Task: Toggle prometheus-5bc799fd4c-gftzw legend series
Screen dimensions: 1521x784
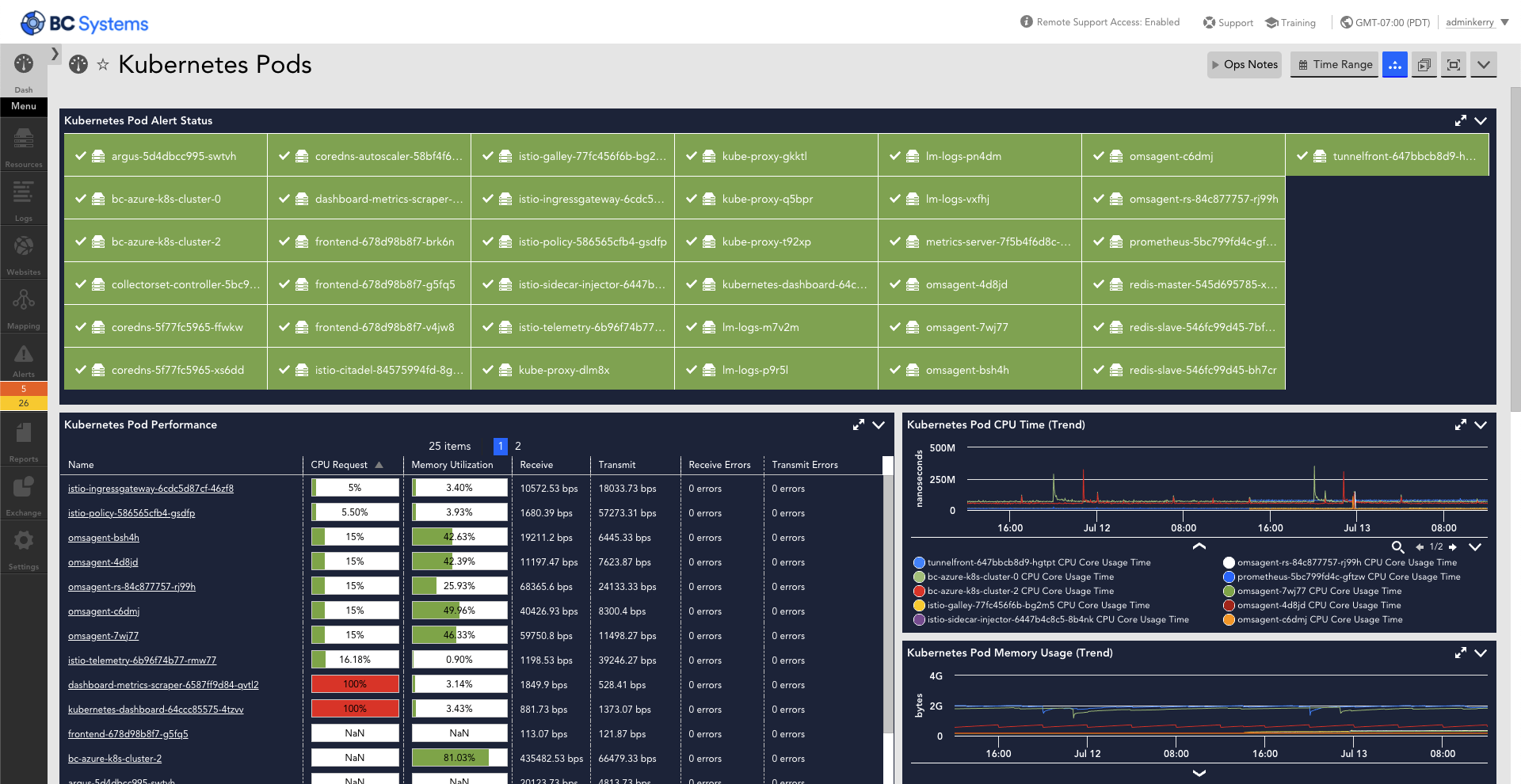Action: (1342, 577)
